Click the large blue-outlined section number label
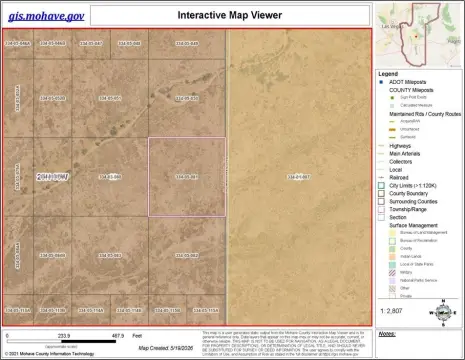Image resolution: width=465 pixels, height=360 pixels. pyautogui.click(x=53, y=177)
